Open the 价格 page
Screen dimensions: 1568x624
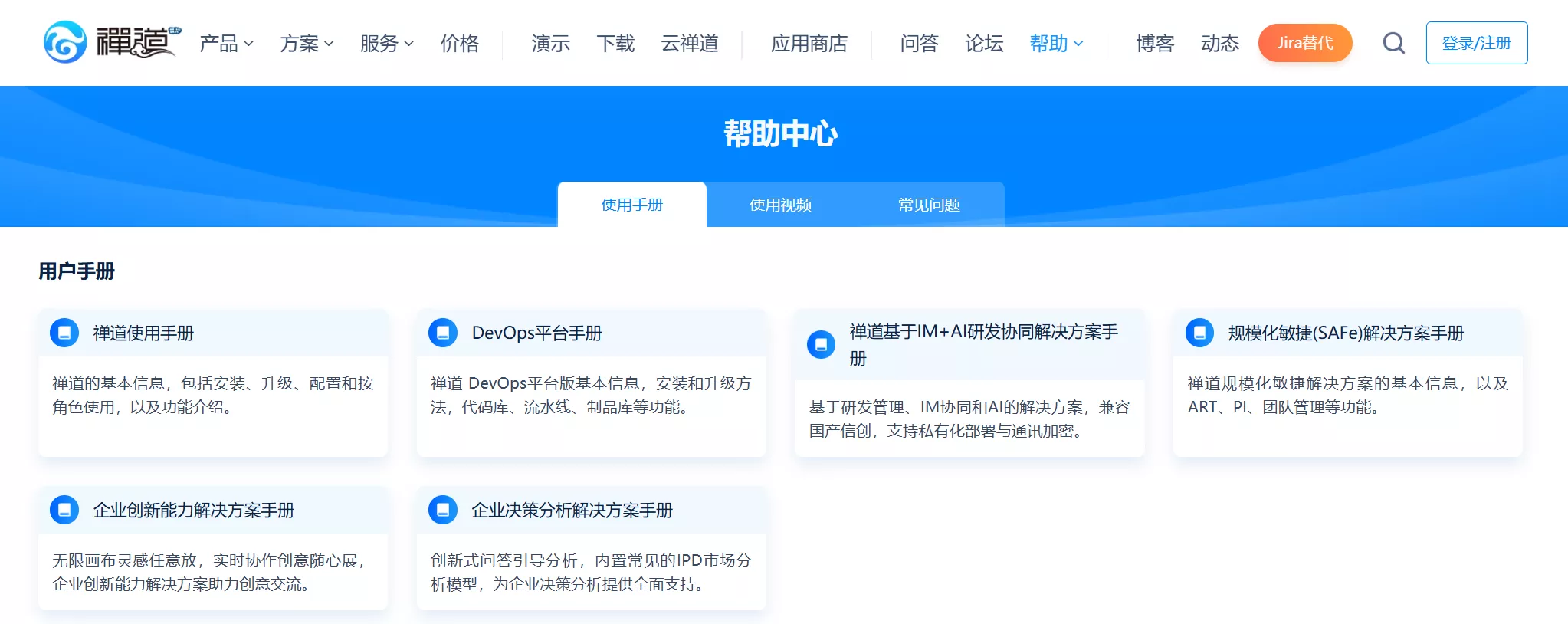tap(460, 43)
